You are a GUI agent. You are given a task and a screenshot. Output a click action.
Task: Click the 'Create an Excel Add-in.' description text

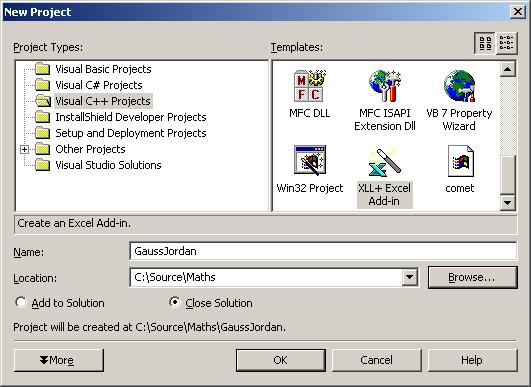(x=74, y=223)
